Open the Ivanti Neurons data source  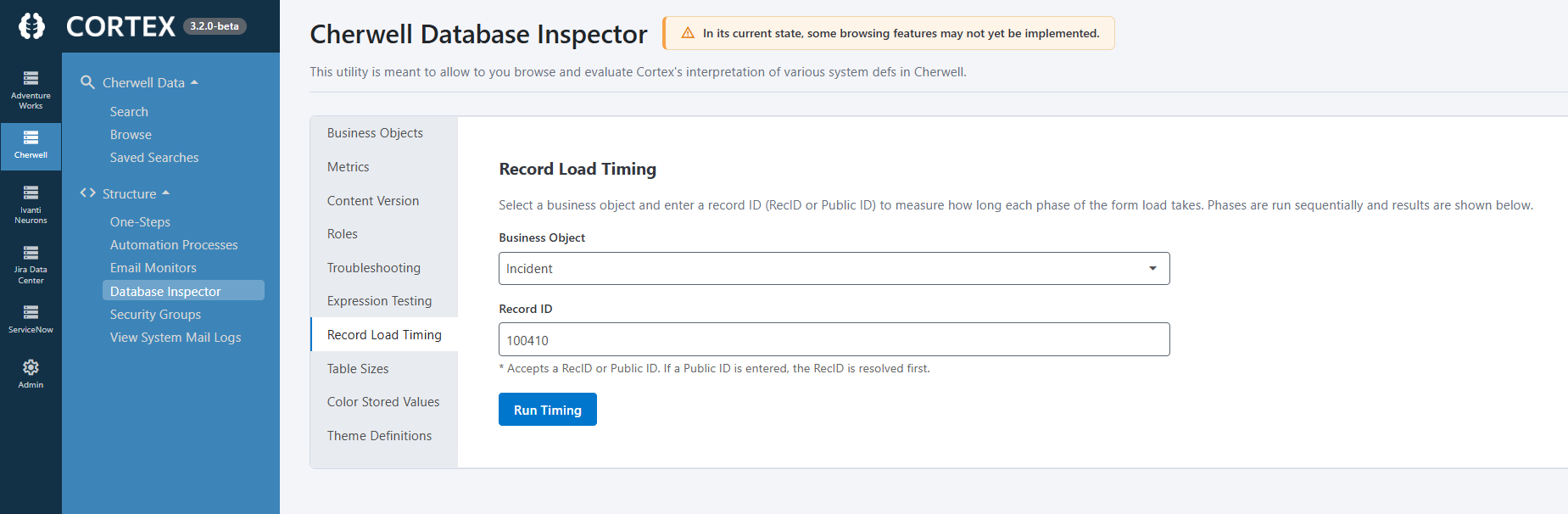[x=31, y=204]
